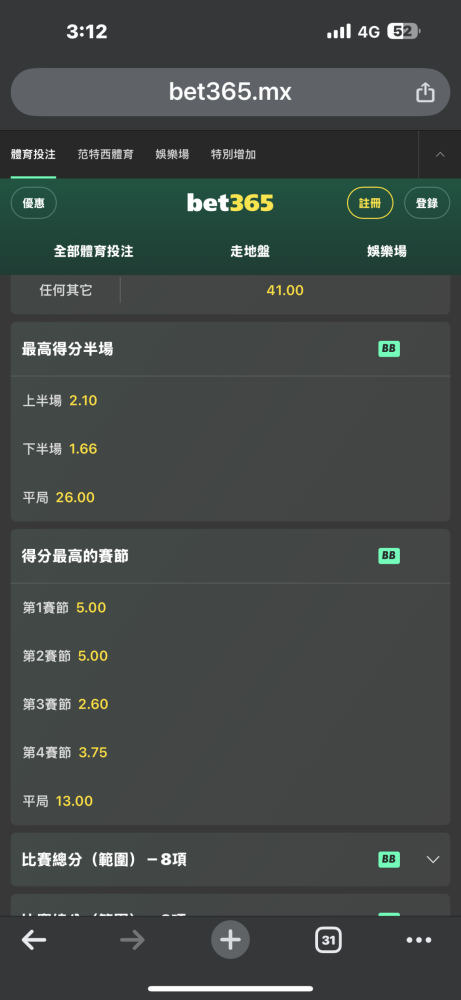Switch to the 范特西體育 tab
The height and width of the screenshot is (1000, 461).
tap(106, 154)
